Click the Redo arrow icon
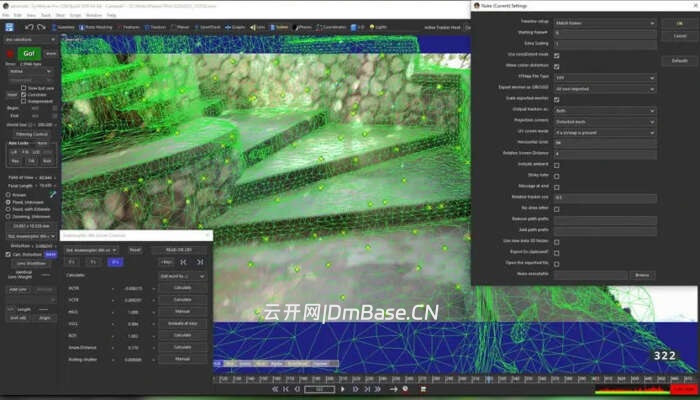Image resolution: width=700 pixels, height=400 pixels. pyautogui.click(x=42, y=27)
